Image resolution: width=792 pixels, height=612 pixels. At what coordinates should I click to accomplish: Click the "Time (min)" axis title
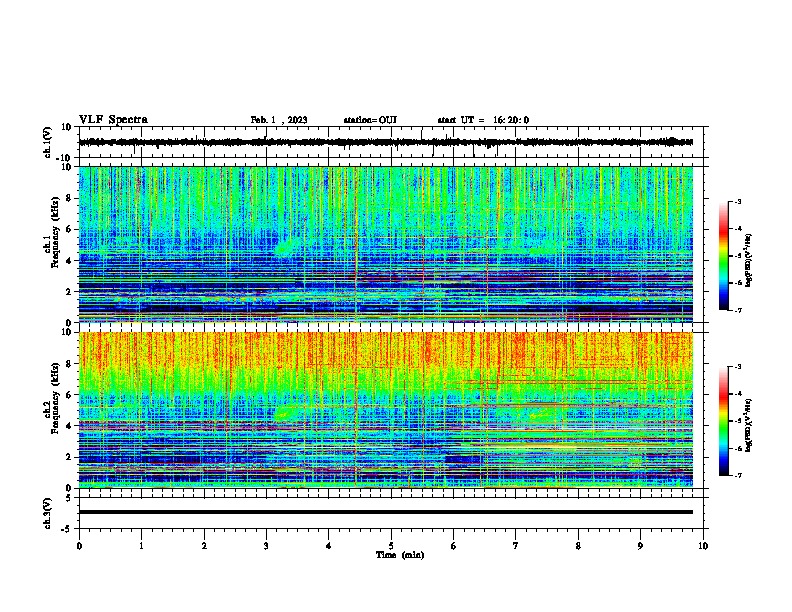click(x=400, y=555)
